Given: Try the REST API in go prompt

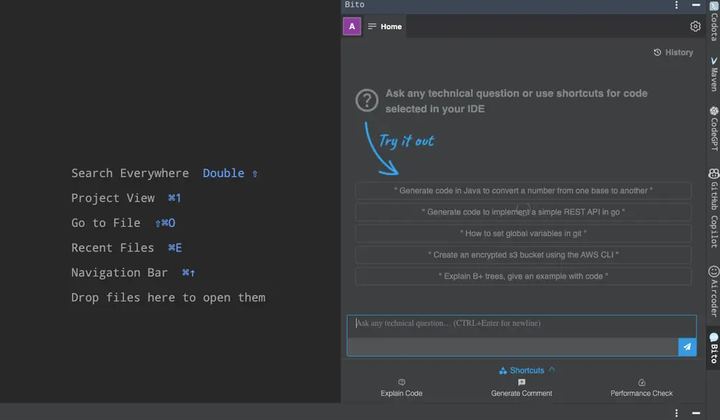Looking at the screenshot, I should 523,212.
